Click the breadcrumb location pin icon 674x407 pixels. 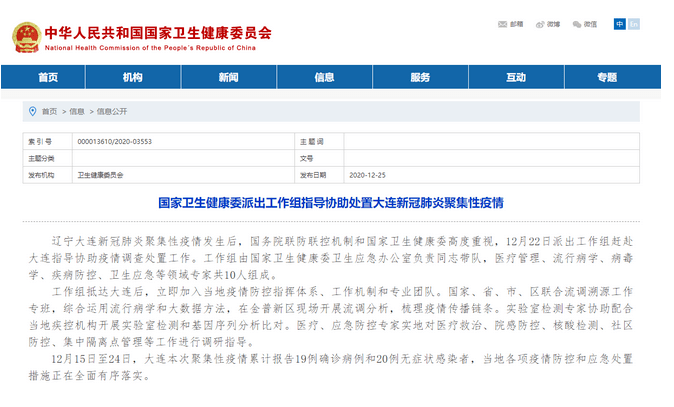coord(33,111)
